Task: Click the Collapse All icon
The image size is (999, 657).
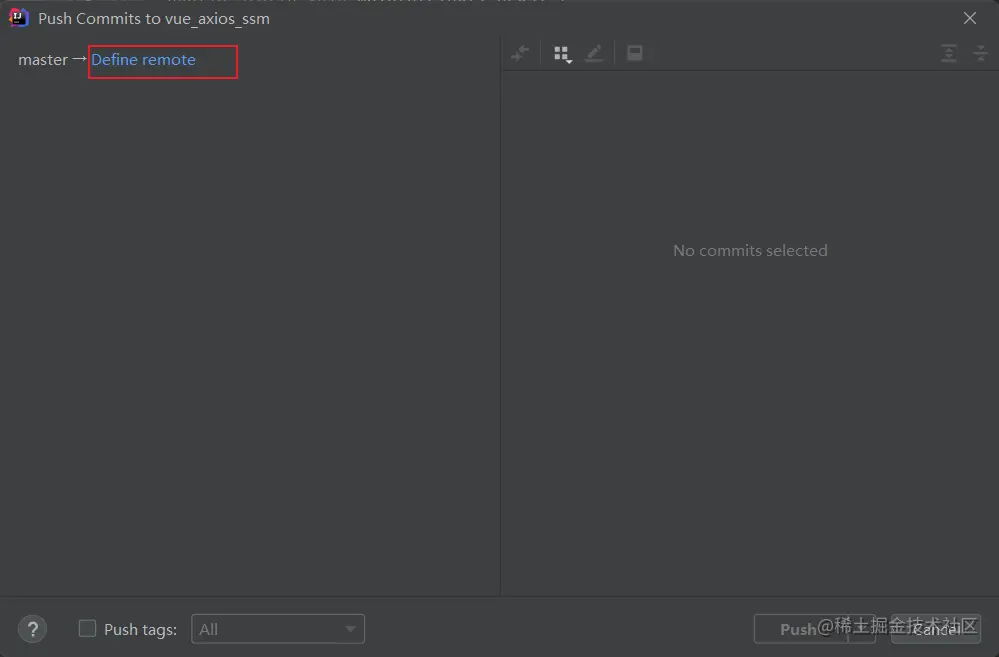Action: tap(981, 54)
